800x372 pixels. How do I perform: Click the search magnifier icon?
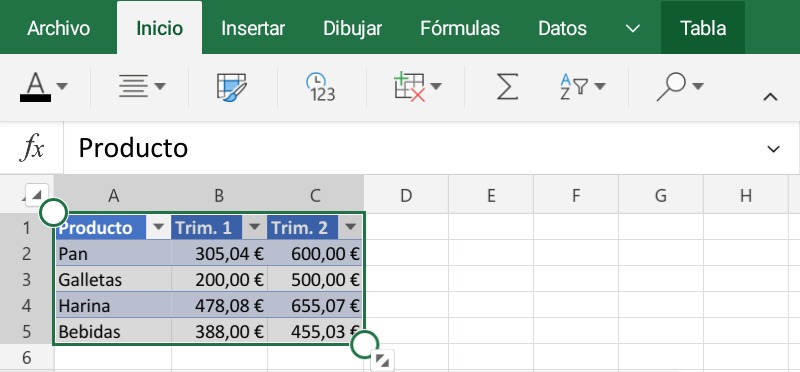(x=671, y=87)
